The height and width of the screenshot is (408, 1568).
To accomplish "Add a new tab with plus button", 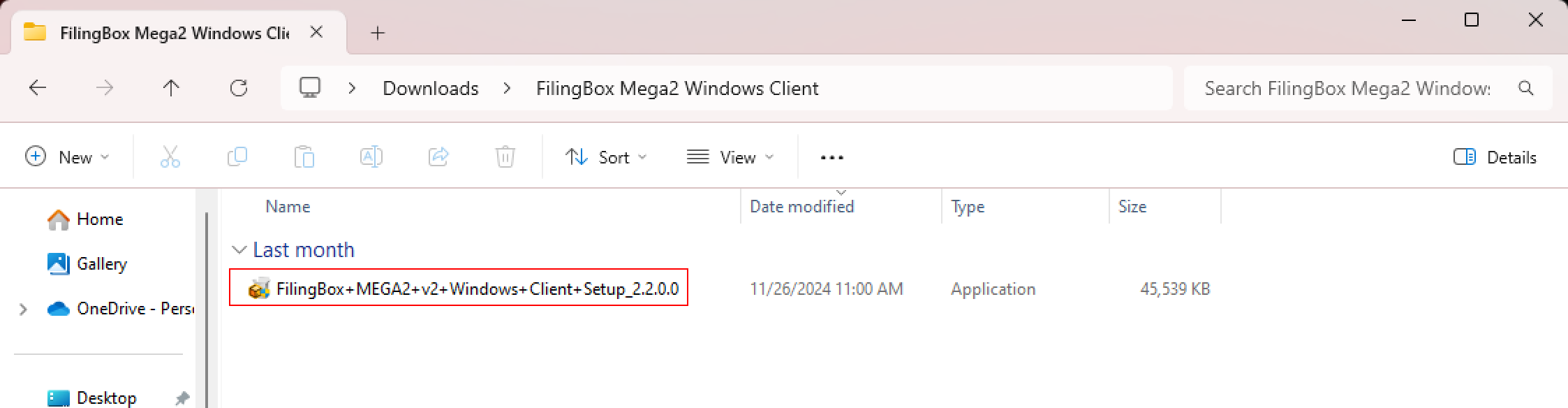I will [378, 33].
